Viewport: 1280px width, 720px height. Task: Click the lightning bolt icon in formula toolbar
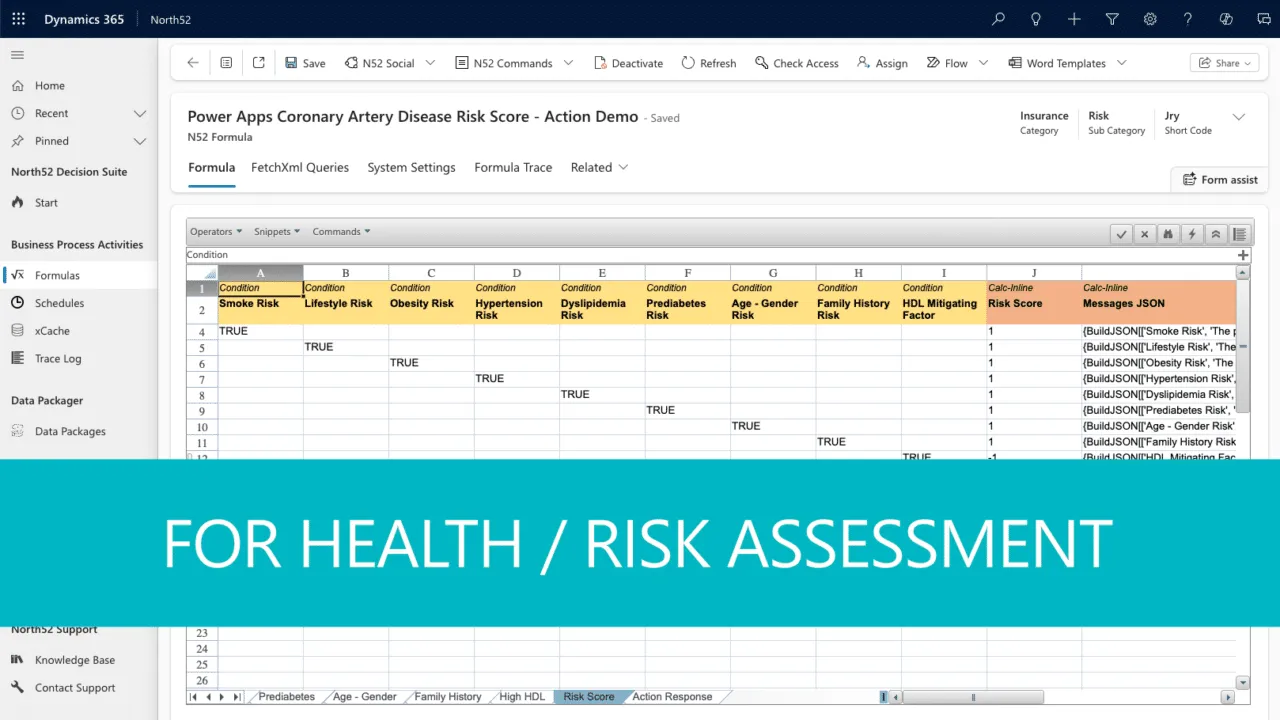click(x=1191, y=234)
